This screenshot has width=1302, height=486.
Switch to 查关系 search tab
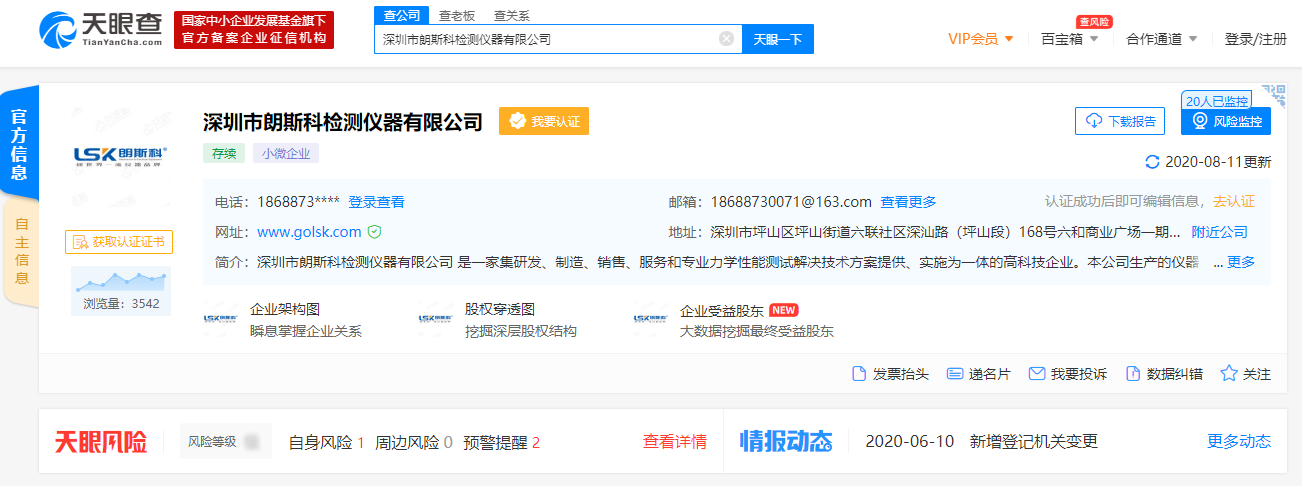point(512,16)
